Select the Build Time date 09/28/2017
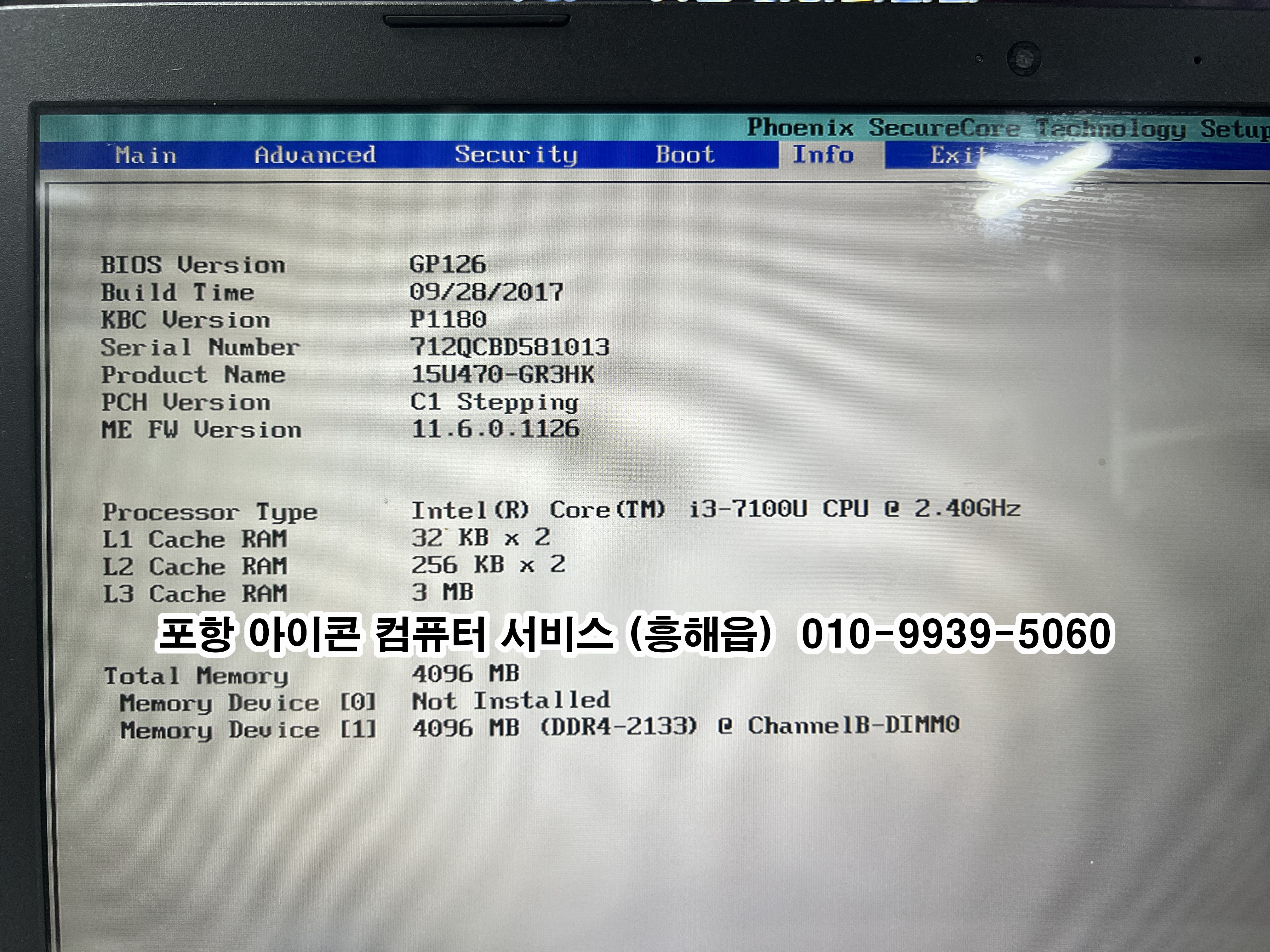The height and width of the screenshot is (952, 1270). (486, 292)
